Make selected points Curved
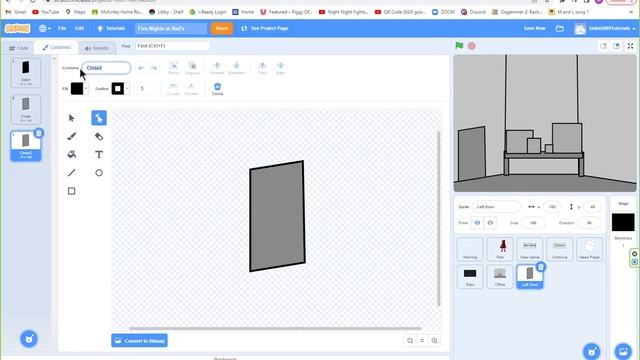640x360 pixels. tap(173, 89)
